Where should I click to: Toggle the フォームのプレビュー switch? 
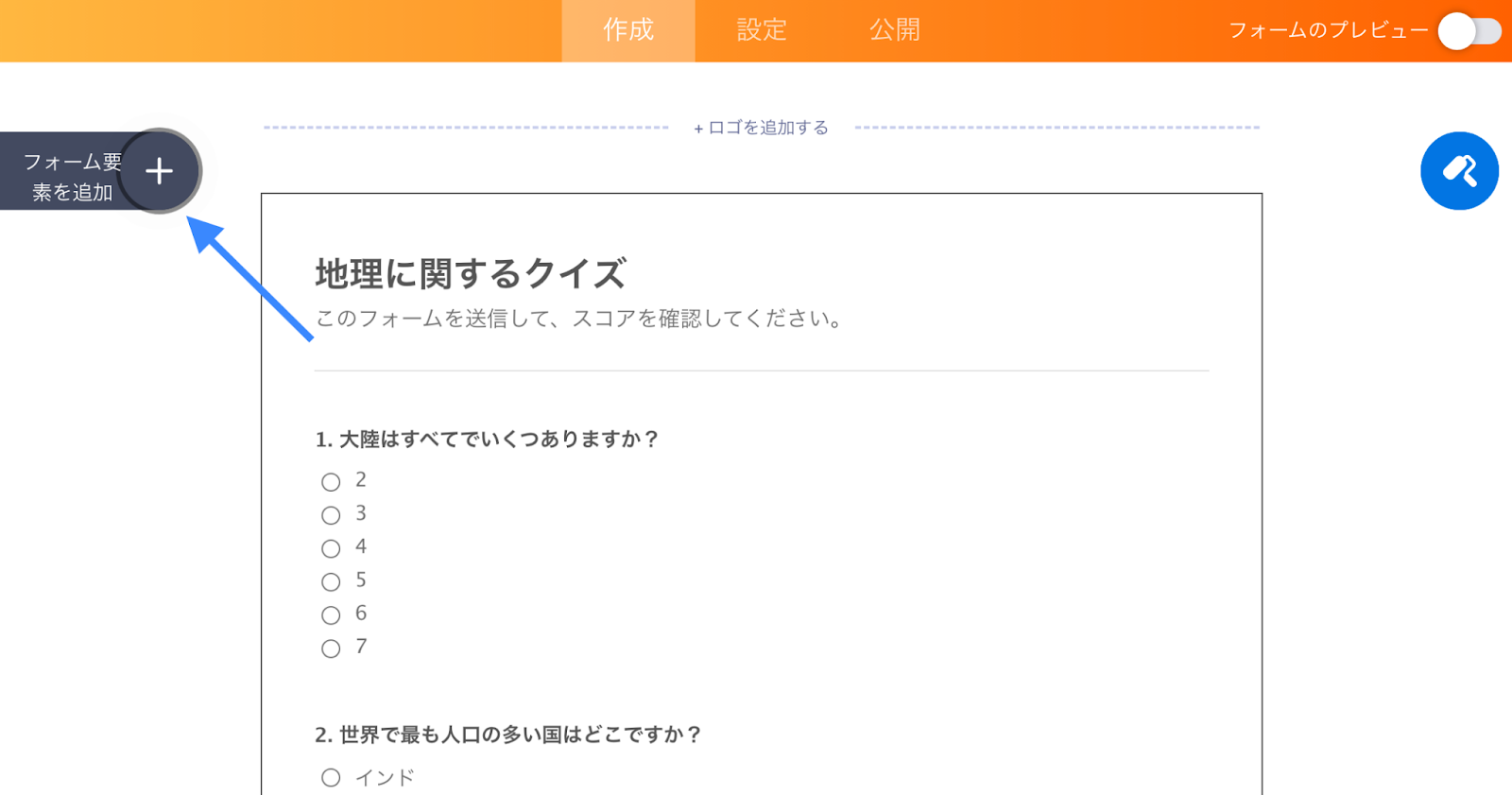pyautogui.click(x=1469, y=31)
